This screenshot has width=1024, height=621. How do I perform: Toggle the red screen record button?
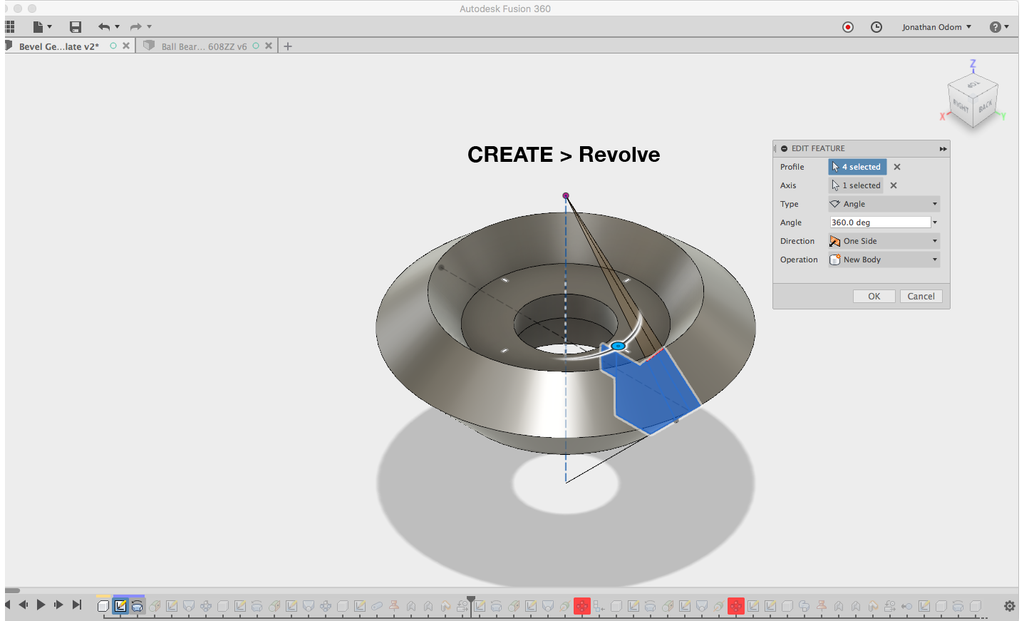[848, 27]
